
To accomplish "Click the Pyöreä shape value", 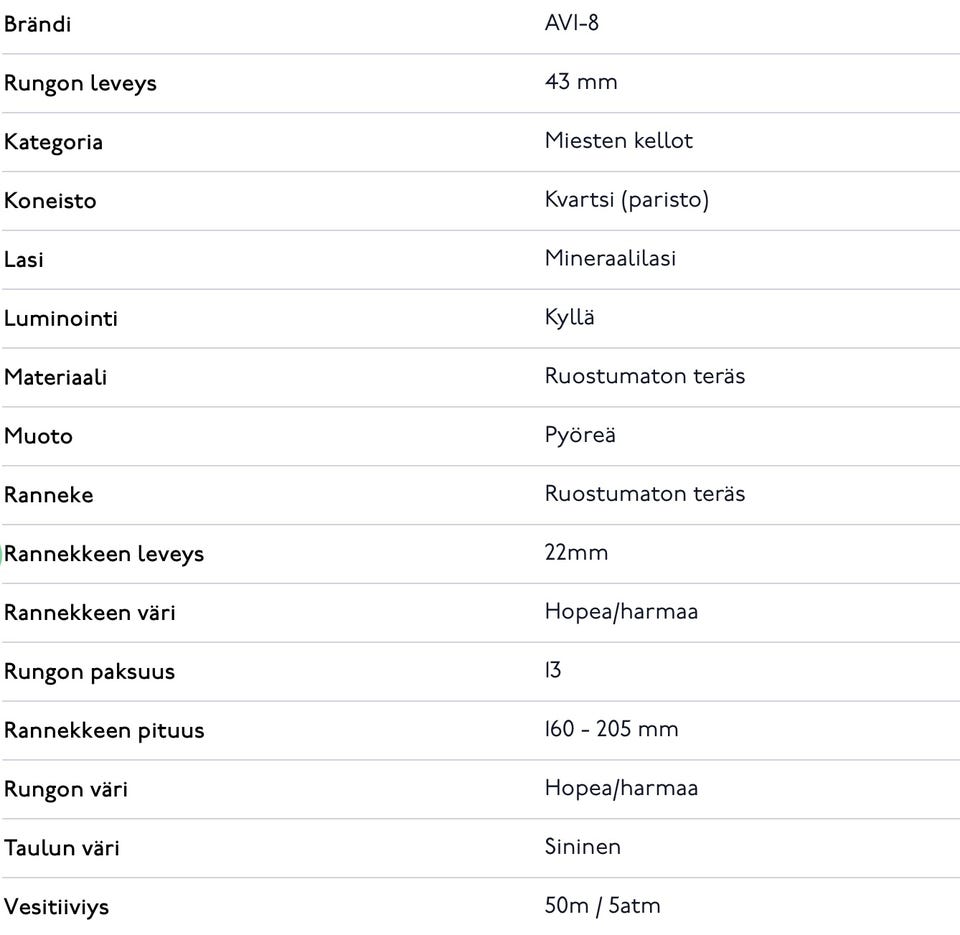I will tap(580, 436).
